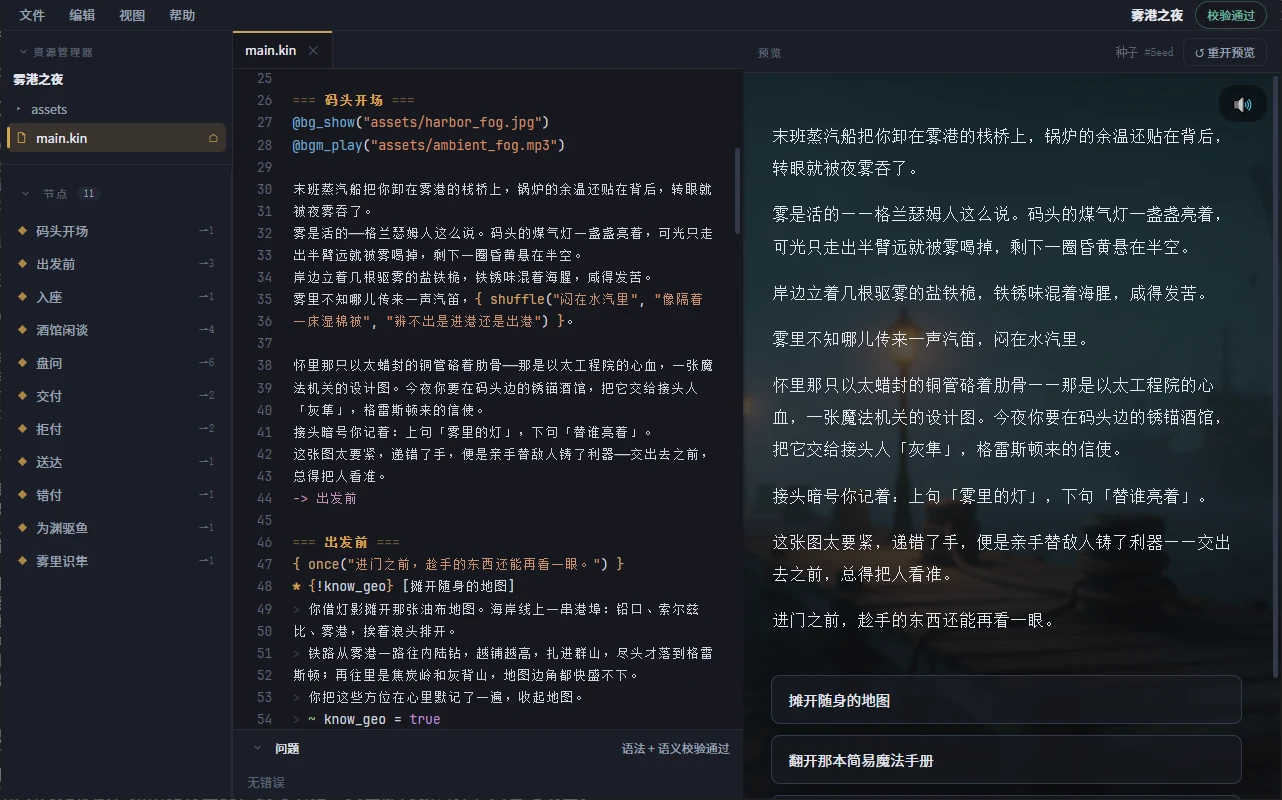1282x800 pixels.
Task: Jump to node 送达
Action: pyautogui.click(x=116, y=462)
